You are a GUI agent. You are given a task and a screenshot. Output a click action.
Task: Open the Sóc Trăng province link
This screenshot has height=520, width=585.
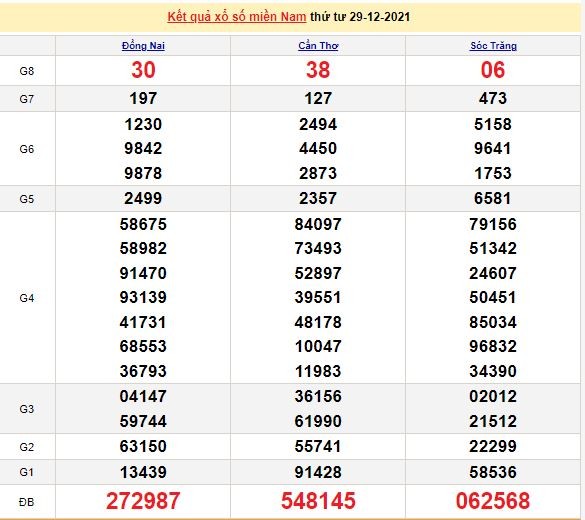(493, 46)
